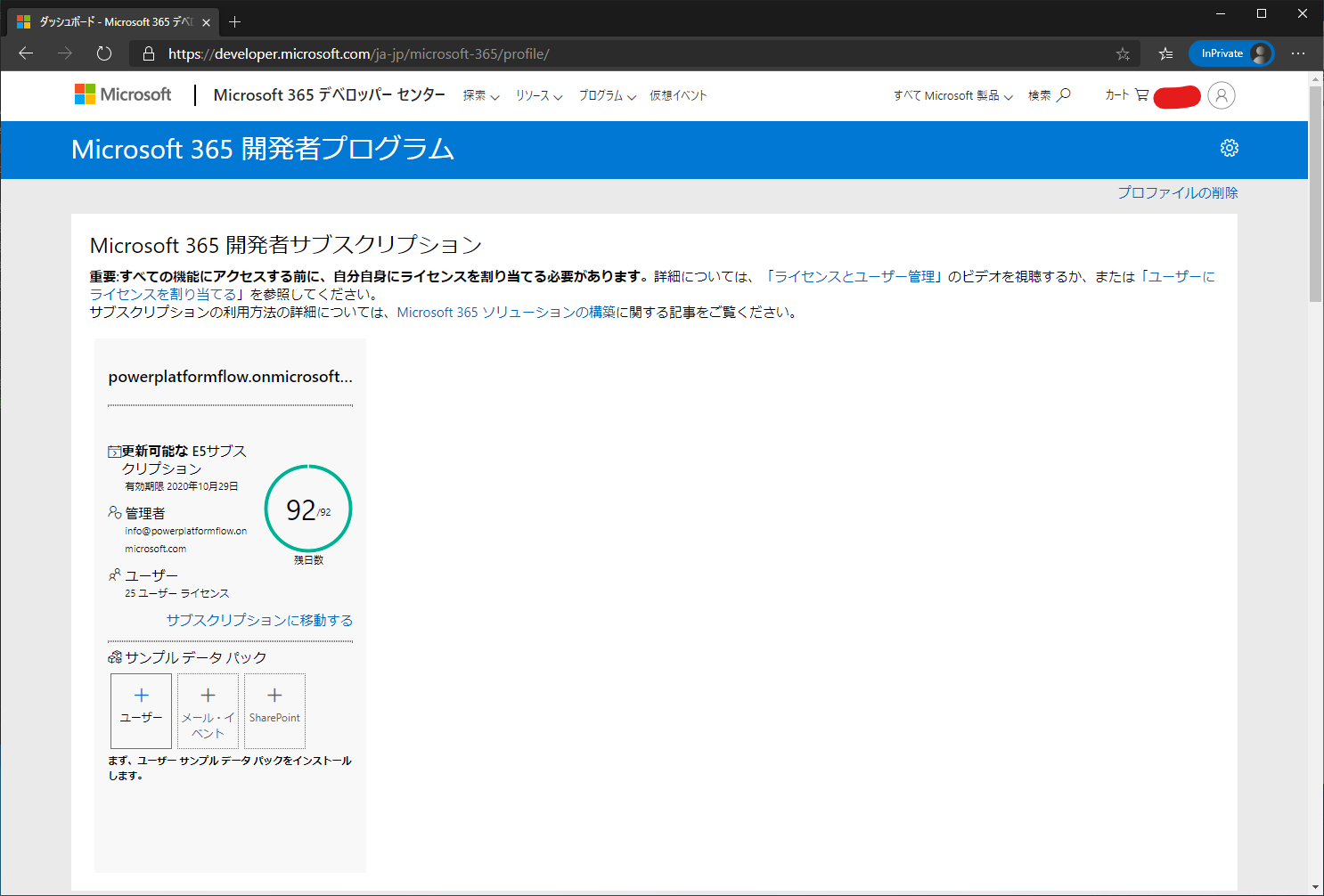Click サブスクリプションに移動する link
1324x896 pixels.
[x=259, y=620]
